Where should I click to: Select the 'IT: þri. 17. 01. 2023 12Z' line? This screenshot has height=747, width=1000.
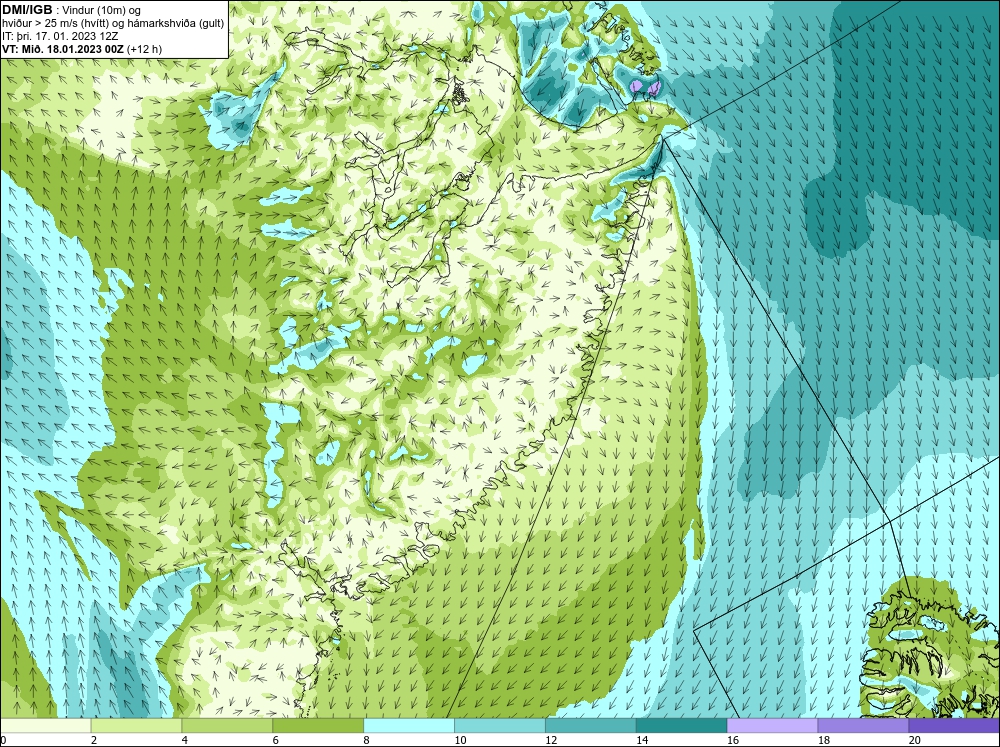(x=60, y=36)
